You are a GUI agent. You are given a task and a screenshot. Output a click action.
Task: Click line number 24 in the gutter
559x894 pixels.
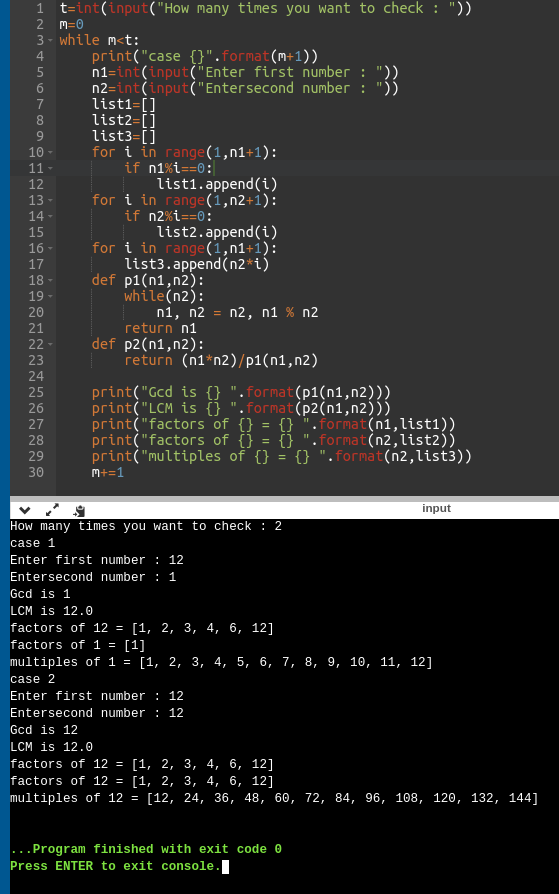[x=36, y=376]
